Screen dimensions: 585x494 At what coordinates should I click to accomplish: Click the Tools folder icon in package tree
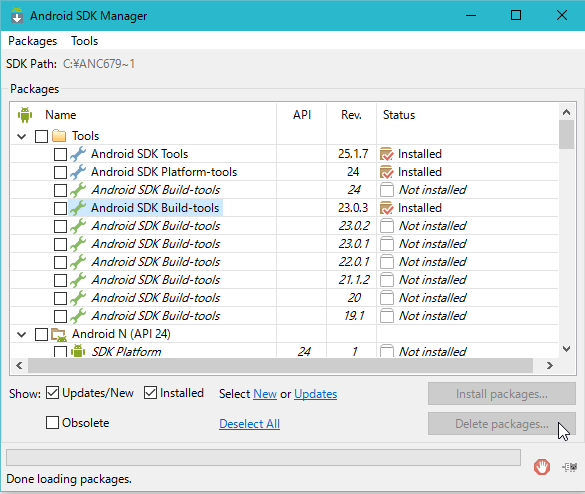tap(59, 136)
